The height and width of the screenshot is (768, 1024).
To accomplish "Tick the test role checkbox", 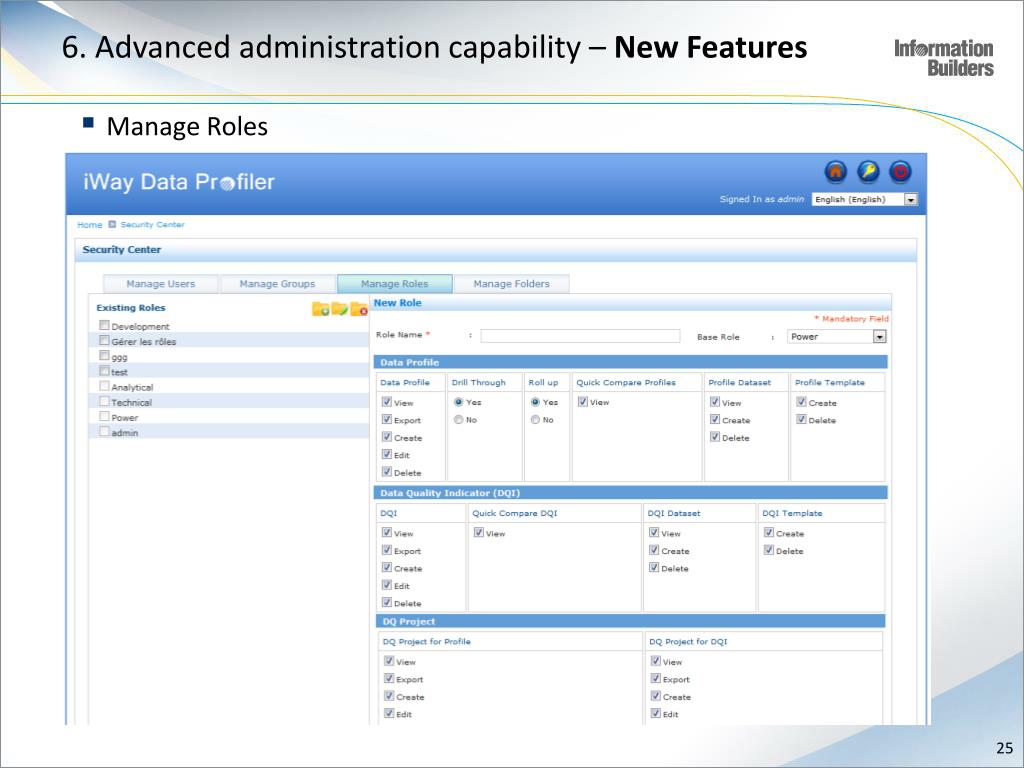I will pos(104,370).
